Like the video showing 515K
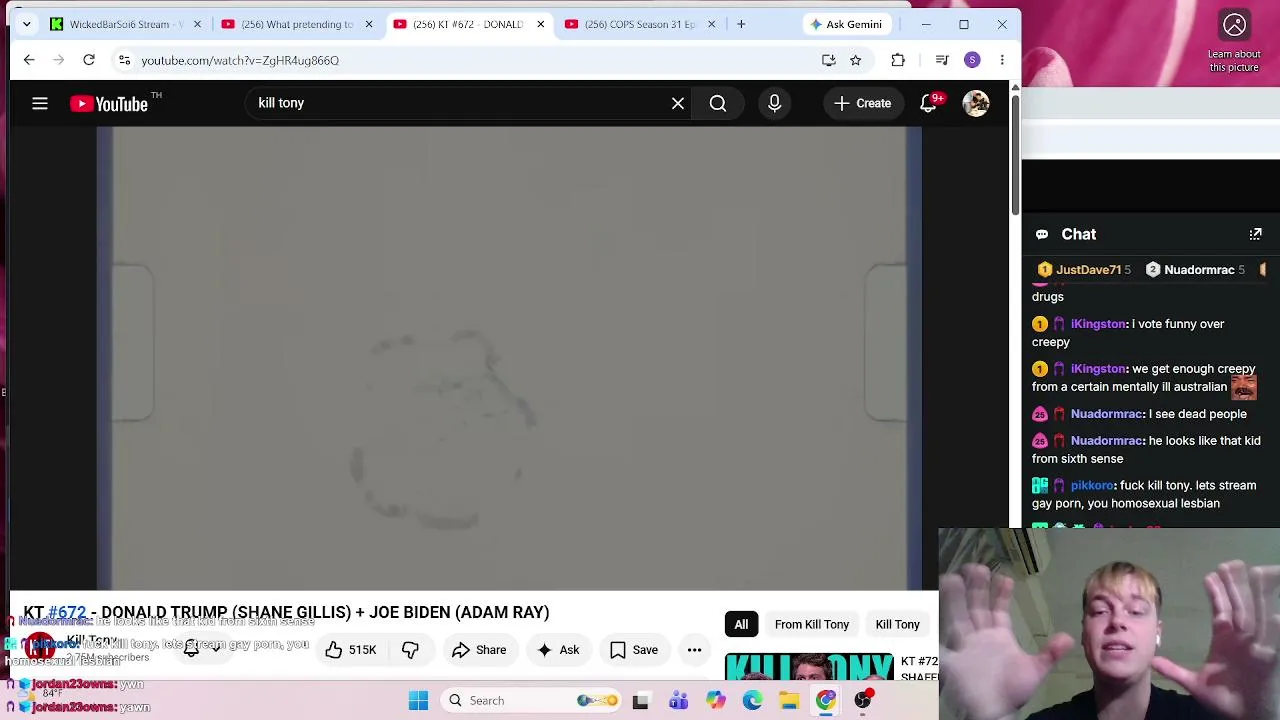The height and width of the screenshot is (720, 1280). pyautogui.click(x=351, y=650)
